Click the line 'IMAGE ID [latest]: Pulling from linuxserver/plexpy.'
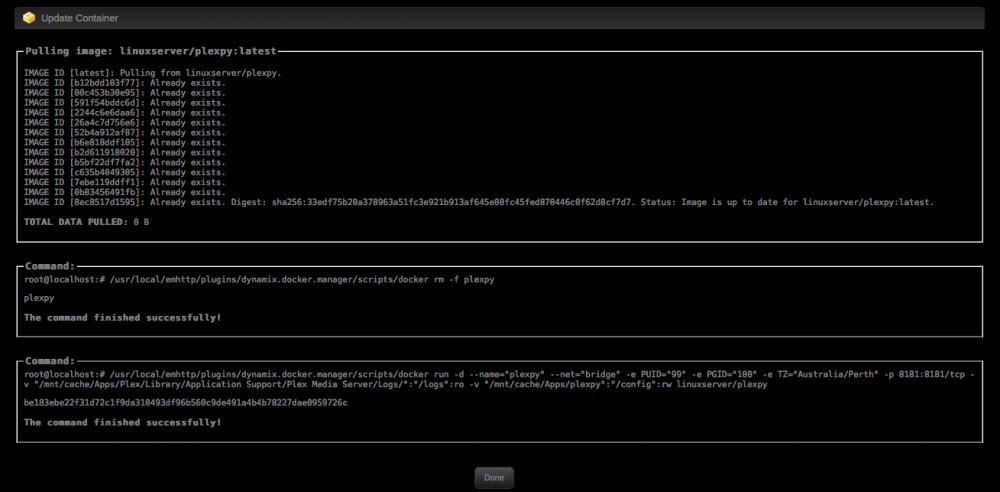 [x=152, y=73]
